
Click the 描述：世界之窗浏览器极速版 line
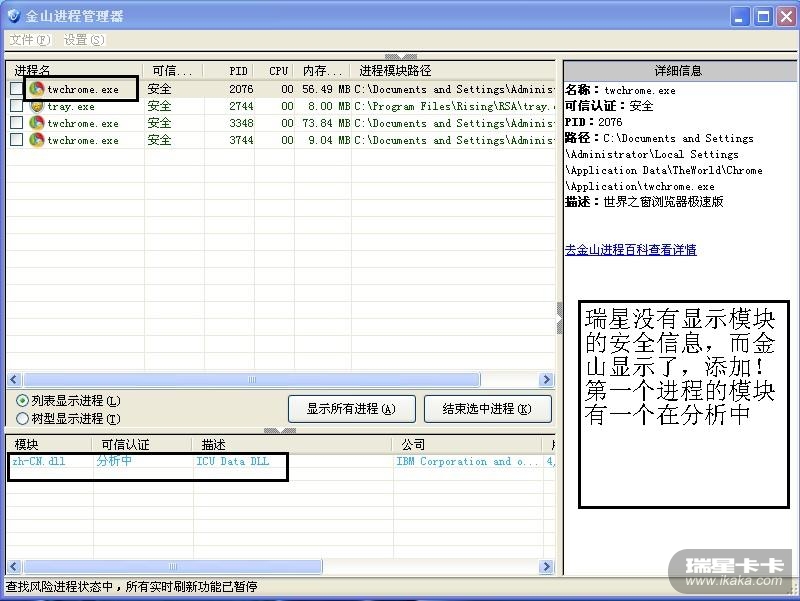click(x=644, y=202)
